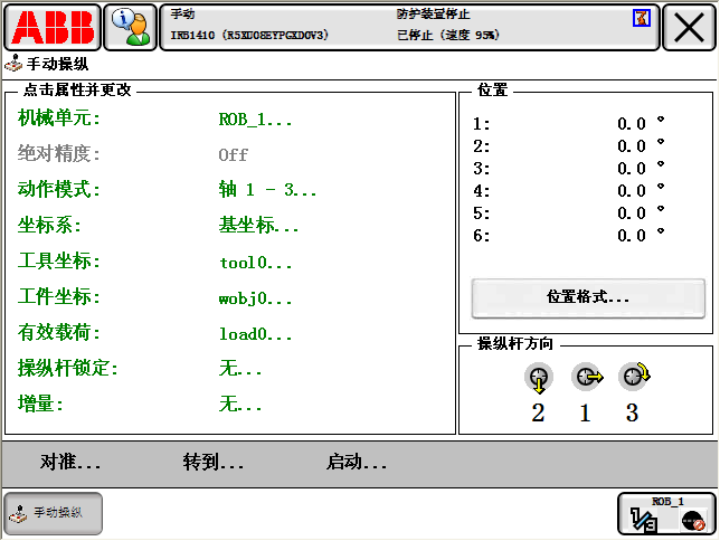
Task: Change motion mode 轴 1 - 3...
Action: click(x=268, y=190)
